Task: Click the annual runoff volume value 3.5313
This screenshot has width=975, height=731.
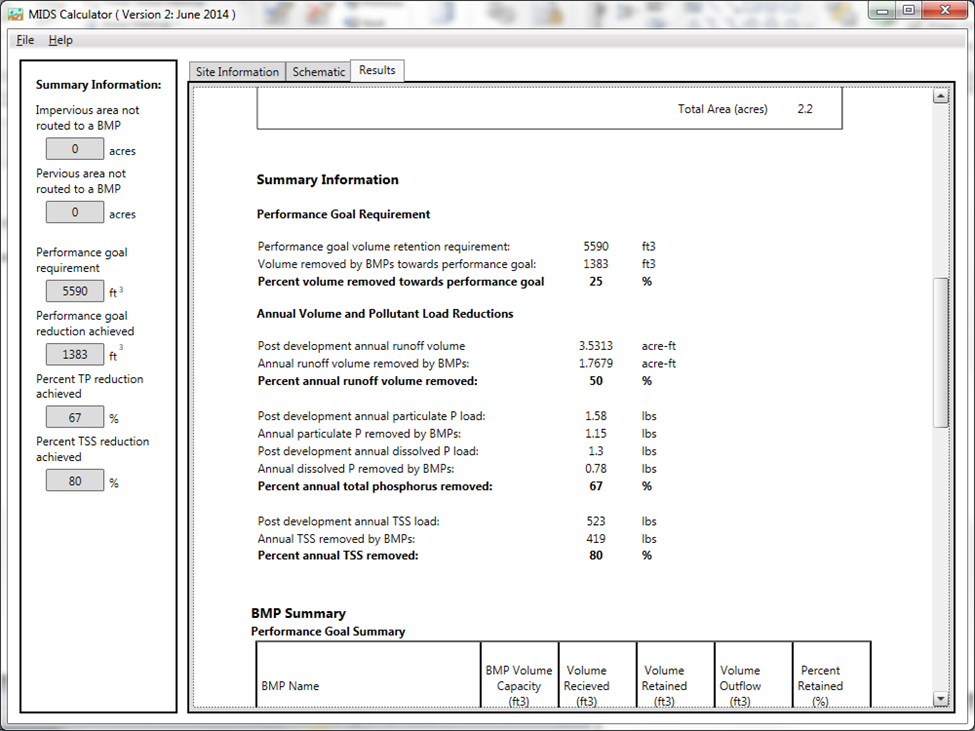Action: click(596, 346)
